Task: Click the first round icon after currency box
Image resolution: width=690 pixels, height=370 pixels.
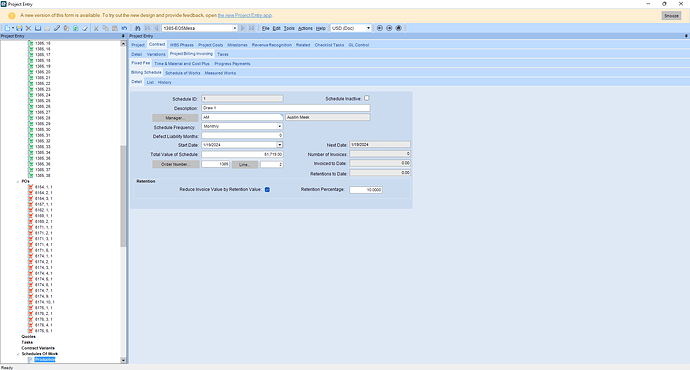Action: pos(380,28)
